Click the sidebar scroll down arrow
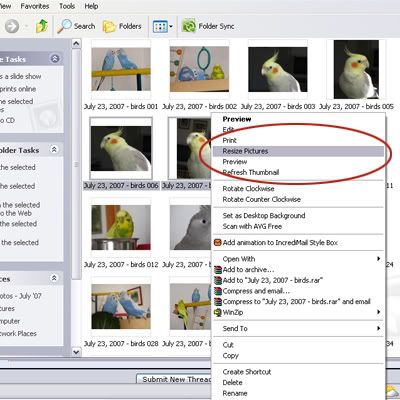 click(x=76, y=352)
